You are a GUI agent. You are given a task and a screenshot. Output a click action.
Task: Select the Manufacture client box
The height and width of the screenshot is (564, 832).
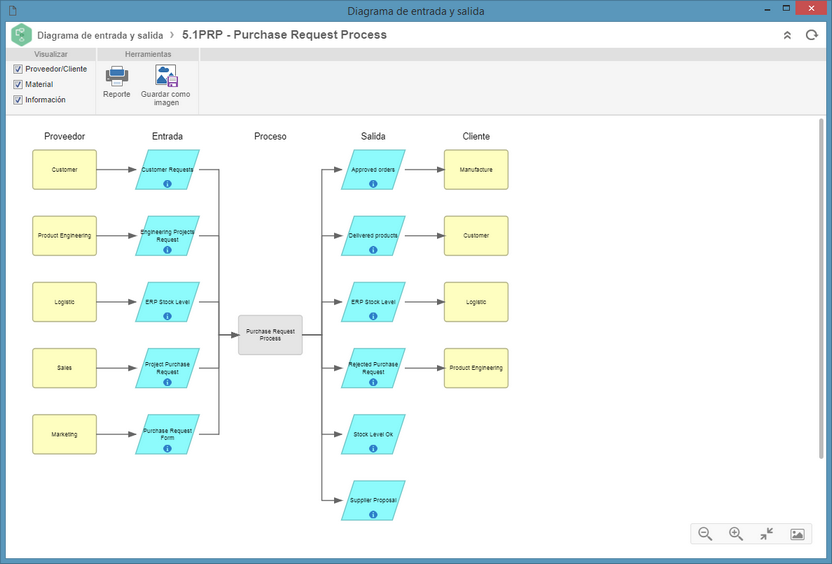[476, 169]
